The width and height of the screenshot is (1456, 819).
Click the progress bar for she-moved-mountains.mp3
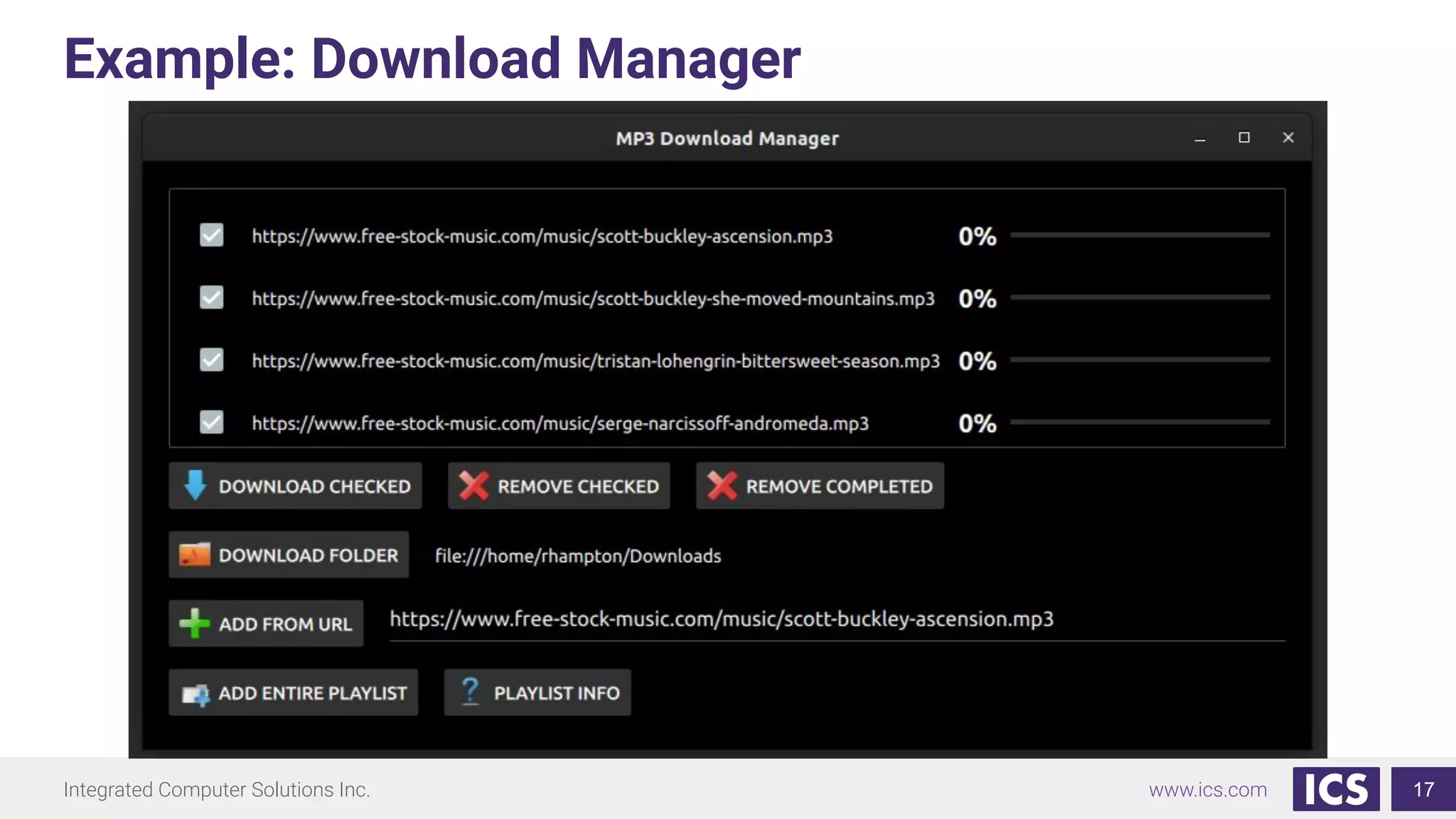coord(1140,297)
